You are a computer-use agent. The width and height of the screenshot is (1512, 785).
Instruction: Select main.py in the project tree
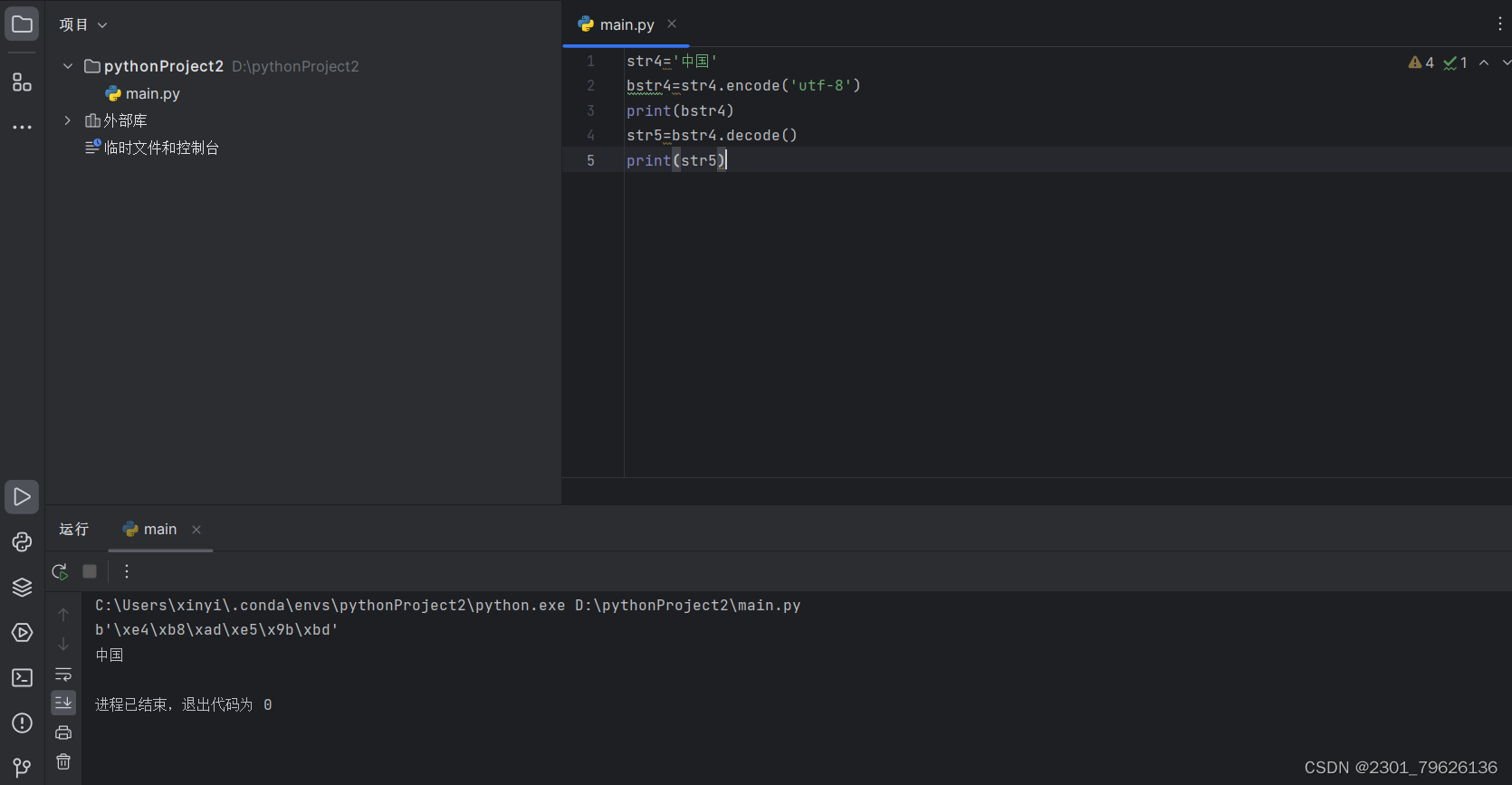click(x=143, y=93)
